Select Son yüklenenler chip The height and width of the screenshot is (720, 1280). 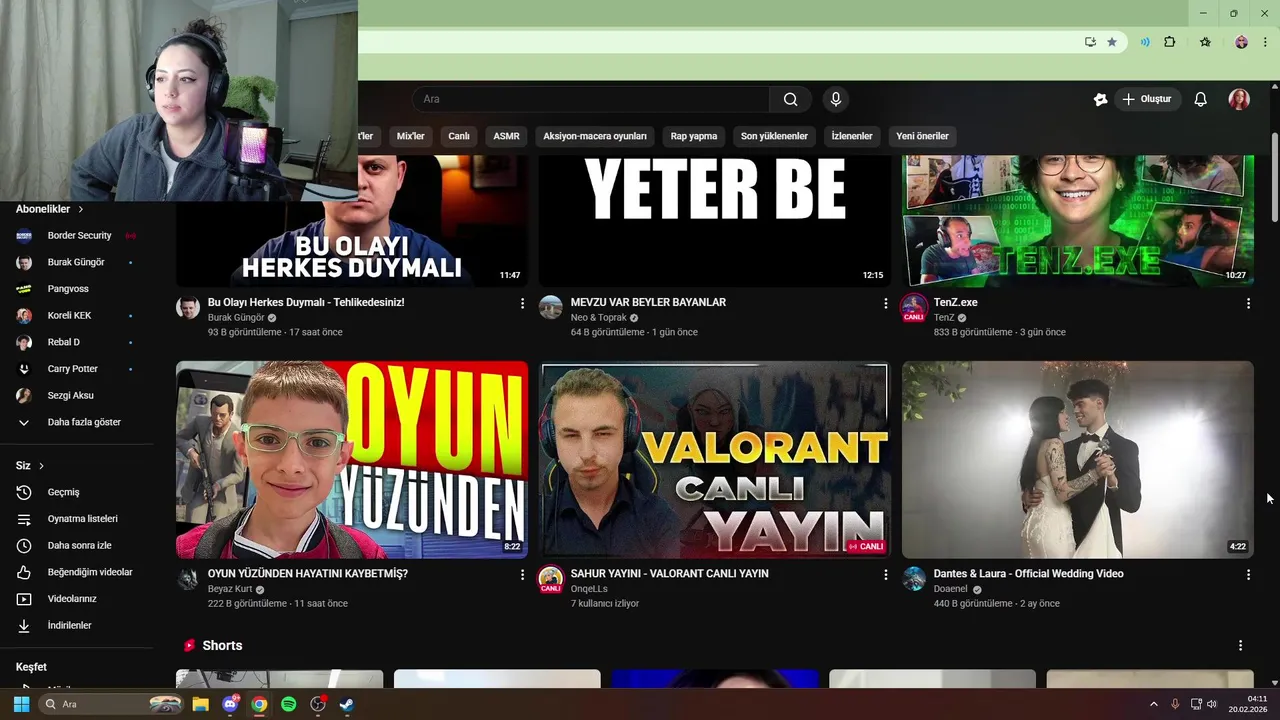[x=774, y=136]
